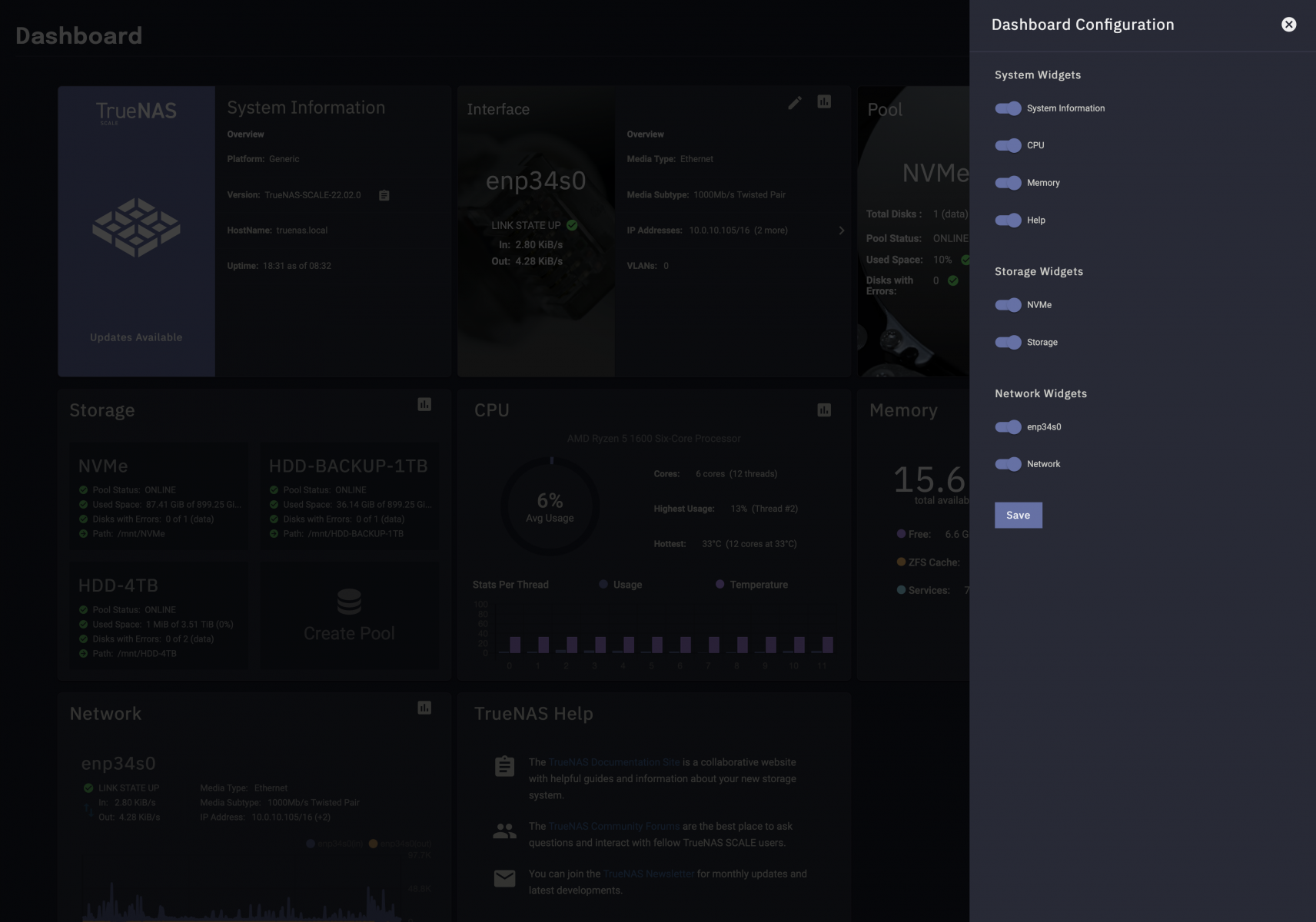1316x922 pixels.
Task: Open reports icon on CPU card
Action: click(x=824, y=410)
